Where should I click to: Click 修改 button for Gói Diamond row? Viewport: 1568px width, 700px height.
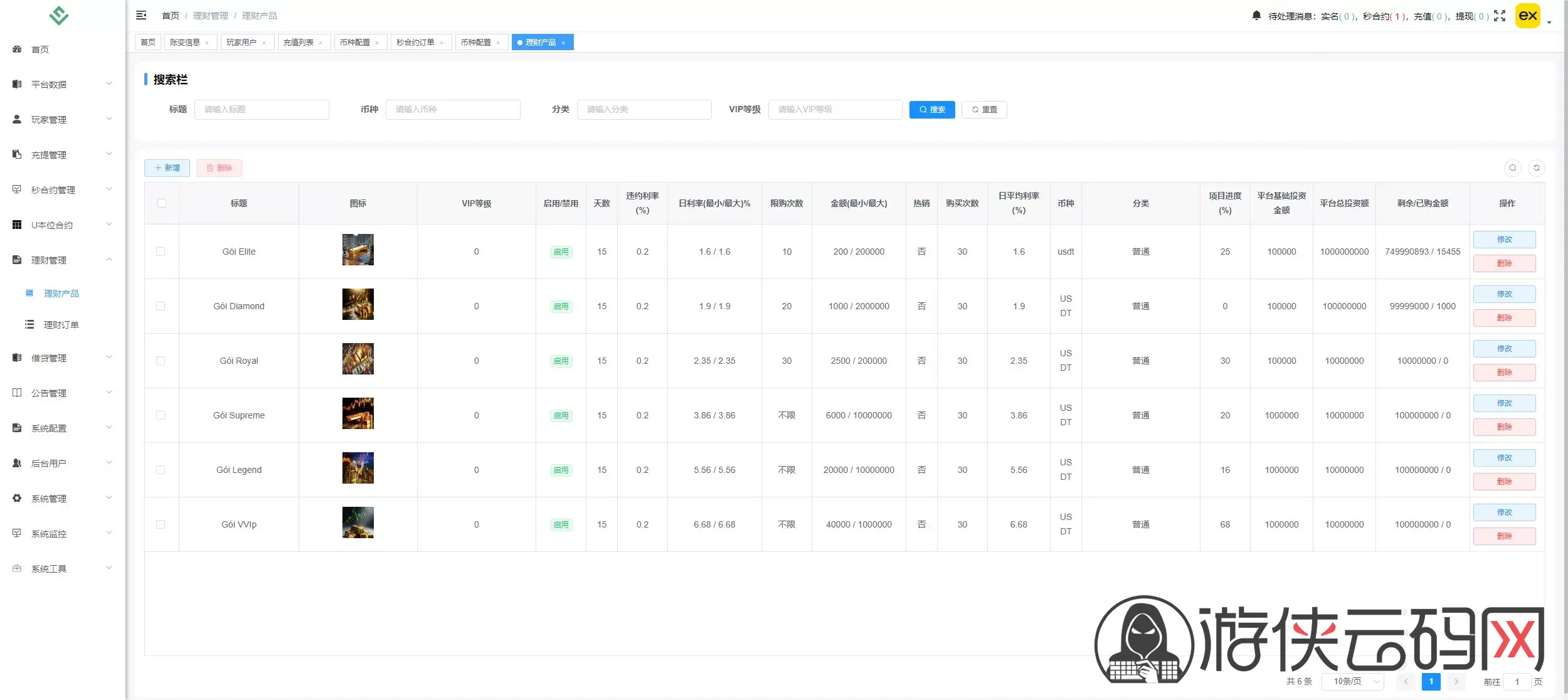pyautogui.click(x=1503, y=294)
